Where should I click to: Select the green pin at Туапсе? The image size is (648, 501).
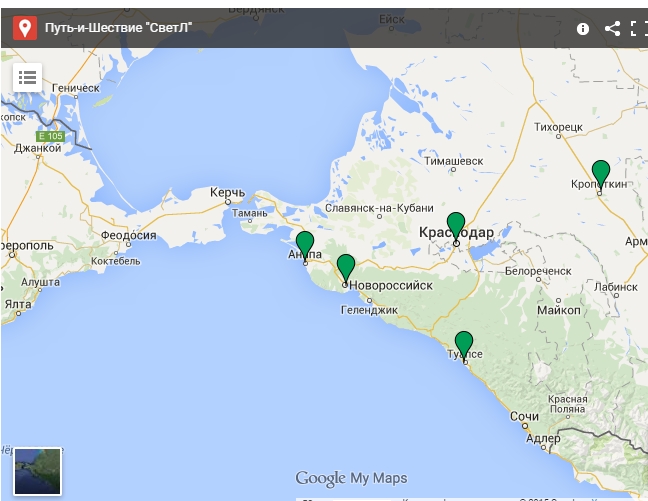pos(464,345)
